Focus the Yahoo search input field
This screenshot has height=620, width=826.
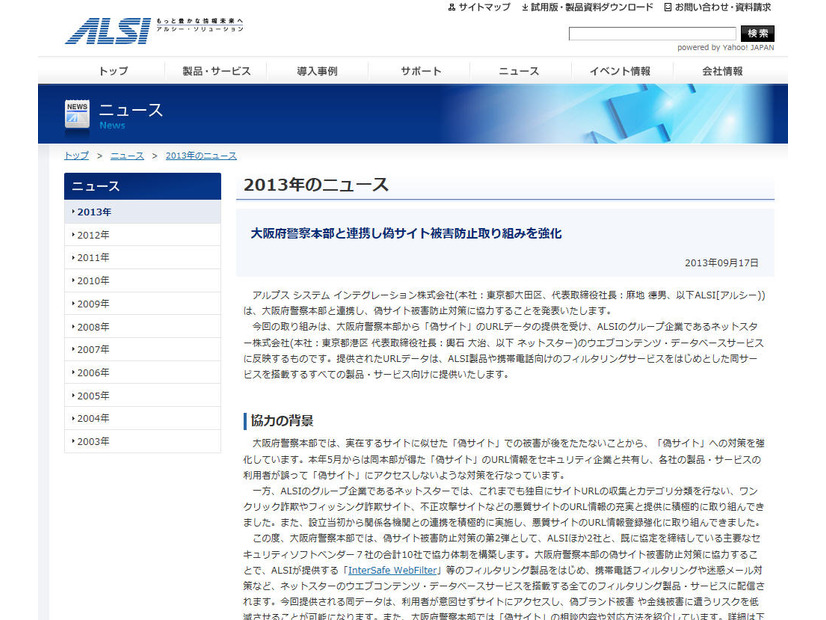[651, 33]
